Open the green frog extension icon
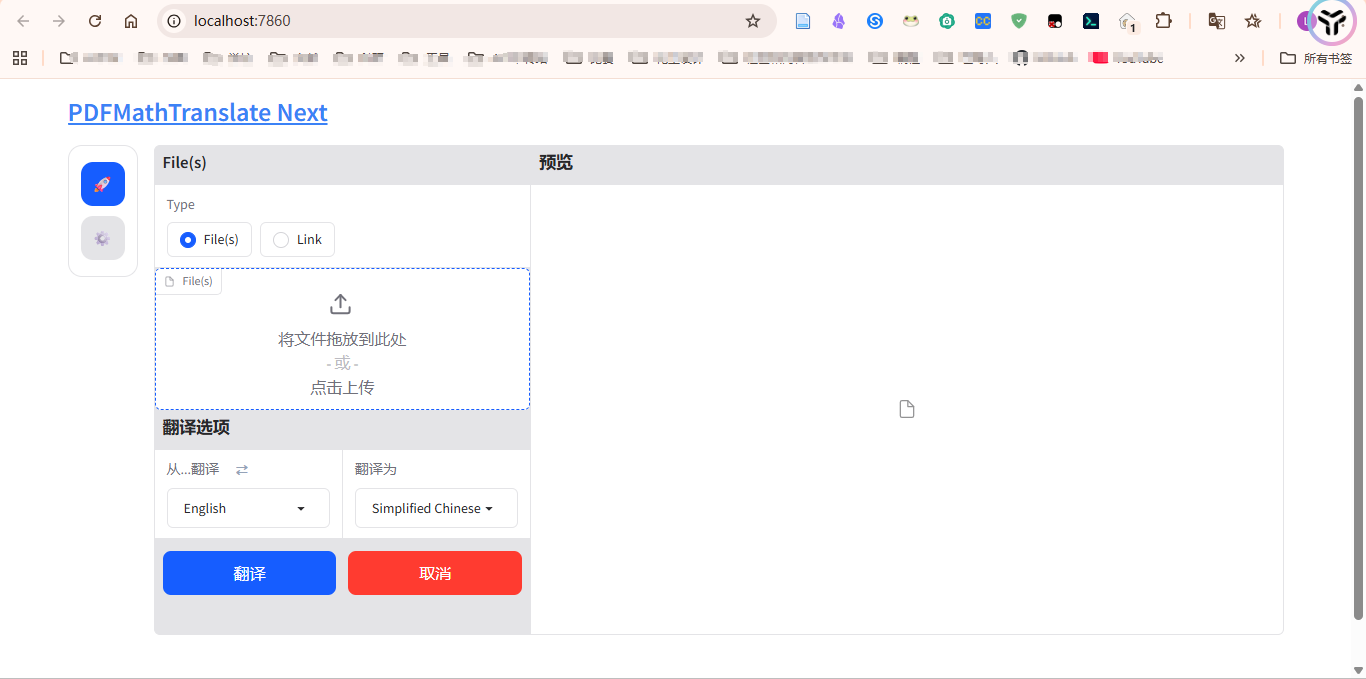1366x679 pixels. click(911, 21)
